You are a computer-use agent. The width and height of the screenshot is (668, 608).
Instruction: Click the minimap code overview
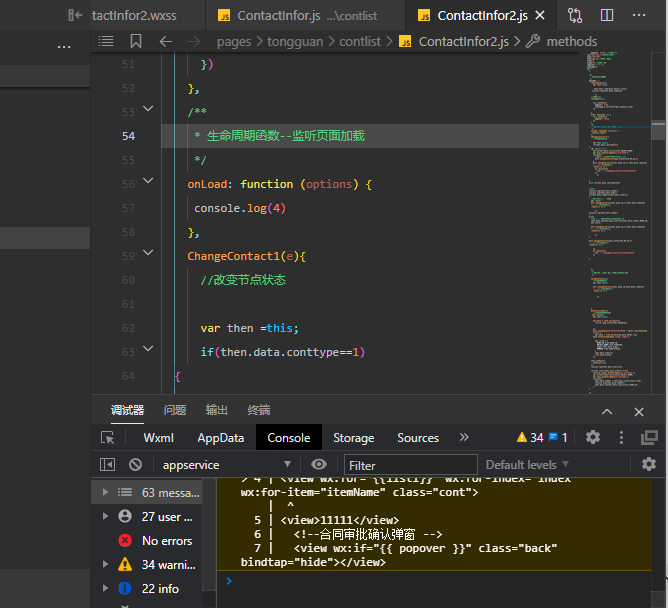[618, 223]
